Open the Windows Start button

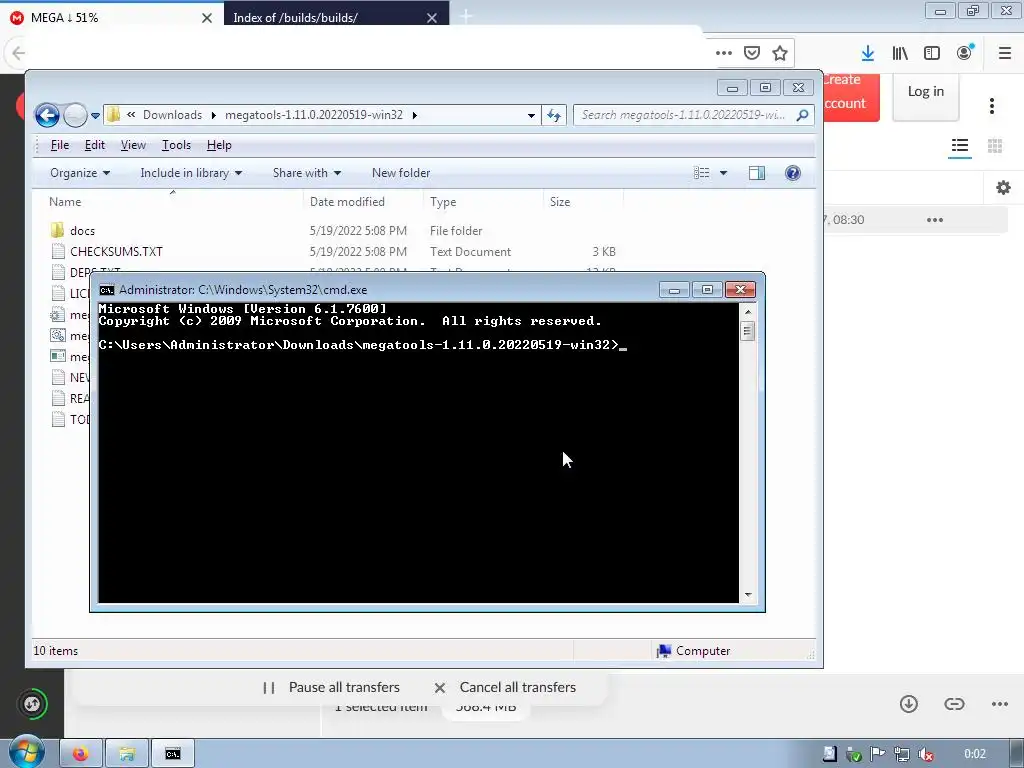pyautogui.click(x=26, y=753)
